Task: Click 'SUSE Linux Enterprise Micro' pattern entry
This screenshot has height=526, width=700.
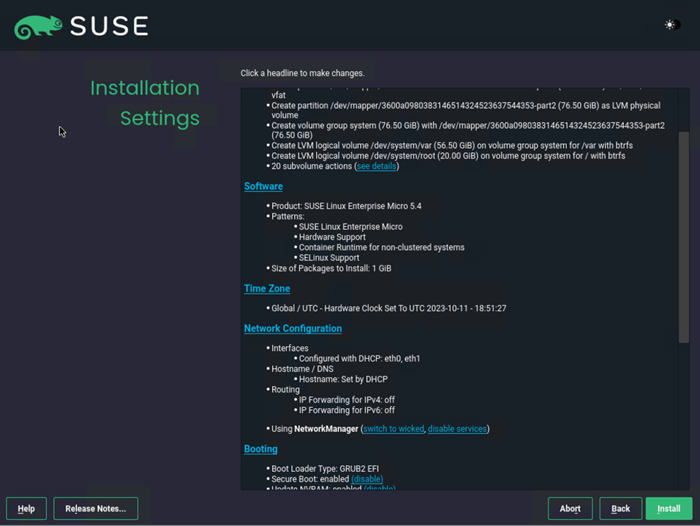Action: [x=350, y=227]
